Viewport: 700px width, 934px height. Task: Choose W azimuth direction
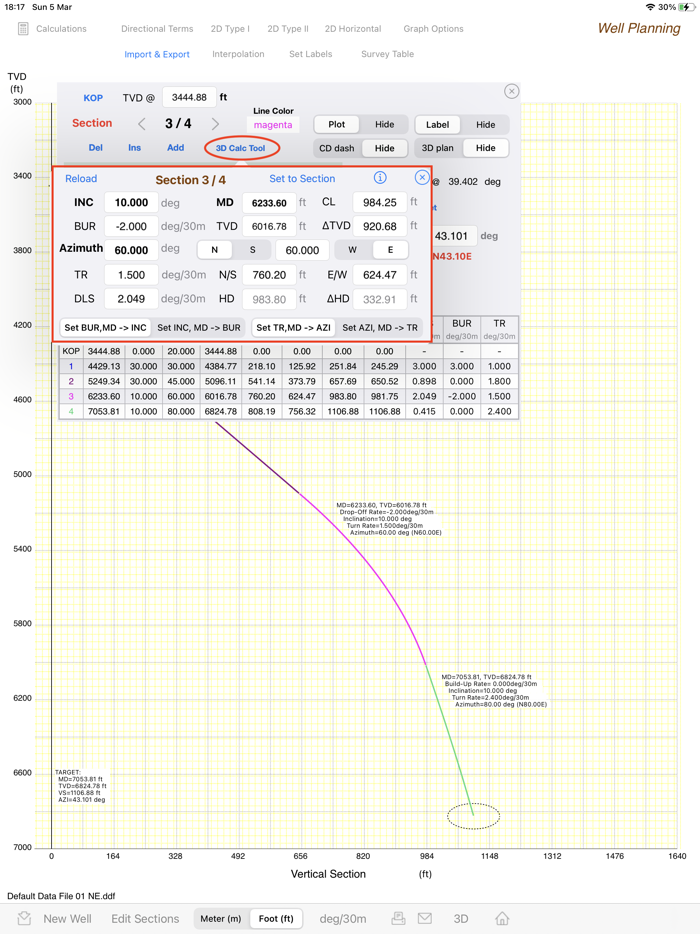click(x=353, y=250)
